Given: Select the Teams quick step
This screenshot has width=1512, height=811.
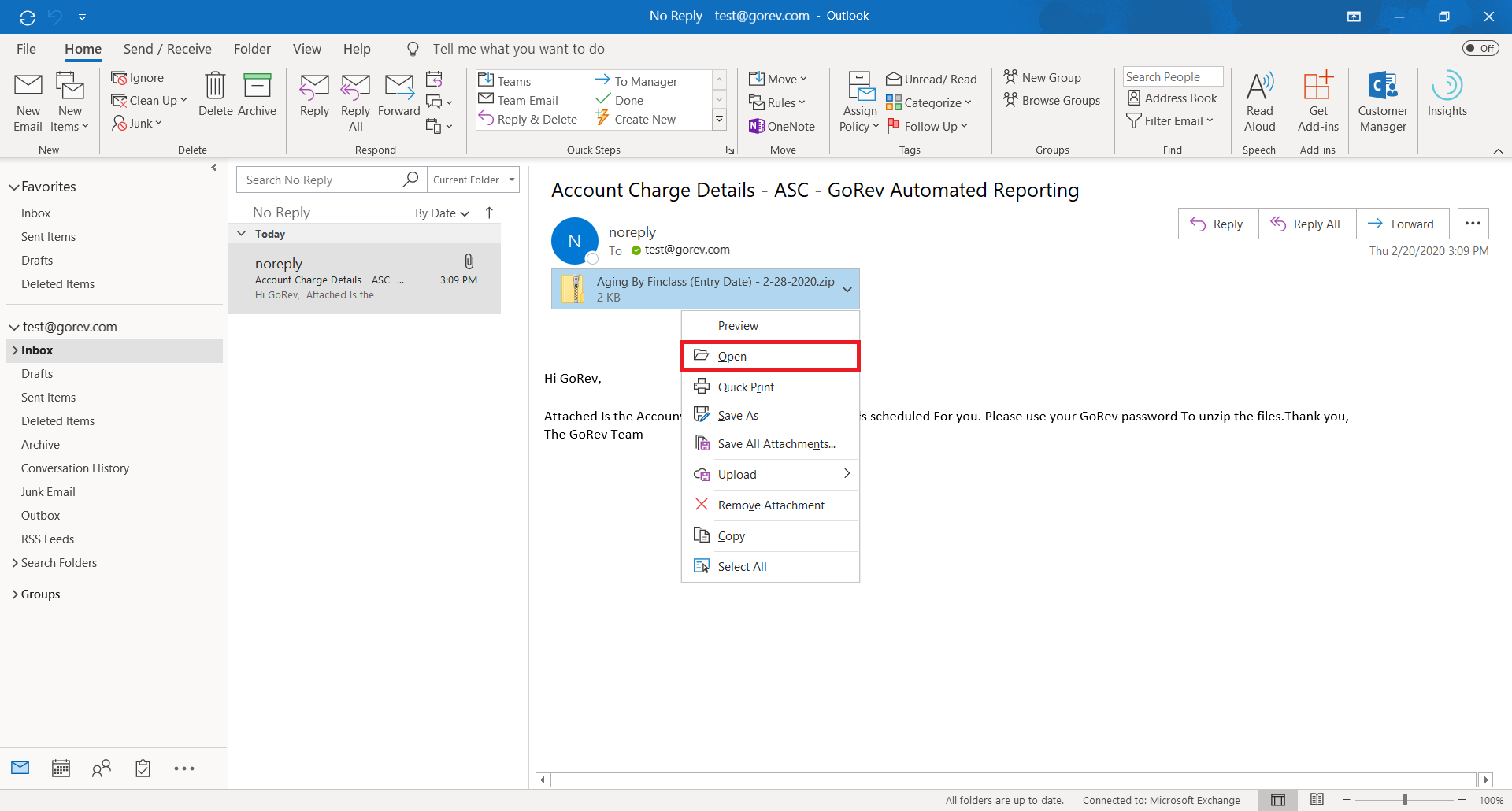Looking at the screenshot, I should (x=505, y=80).
